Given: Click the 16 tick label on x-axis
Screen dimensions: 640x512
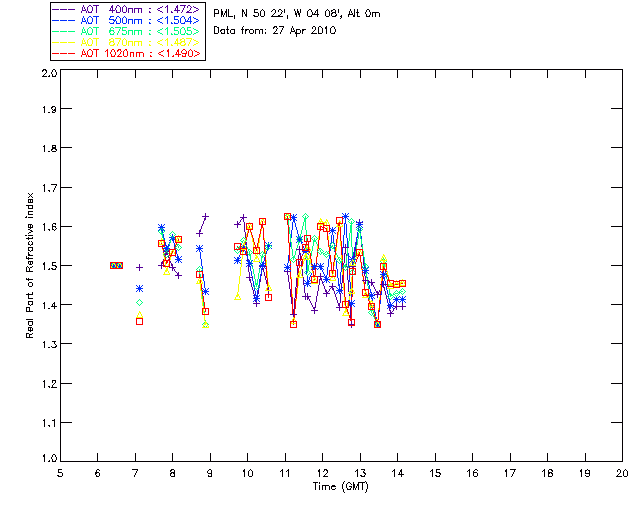Looking at the screenshot, I should 472,474.
